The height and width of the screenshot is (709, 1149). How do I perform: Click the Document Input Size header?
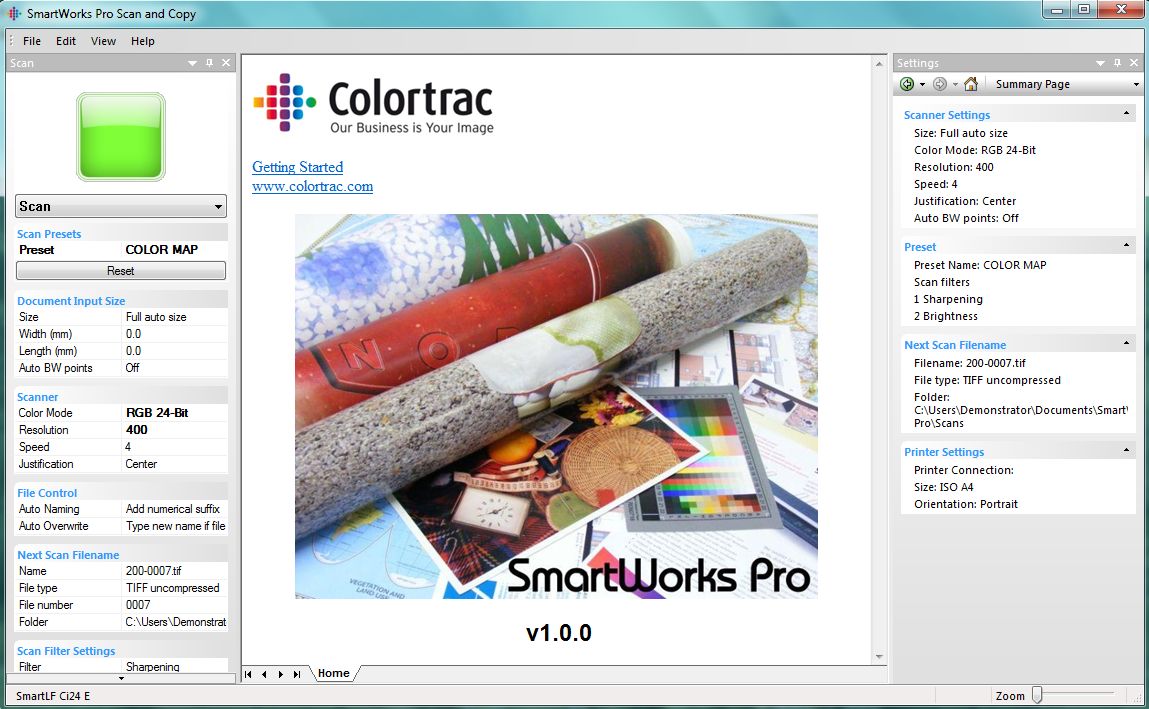click(71, 301)
